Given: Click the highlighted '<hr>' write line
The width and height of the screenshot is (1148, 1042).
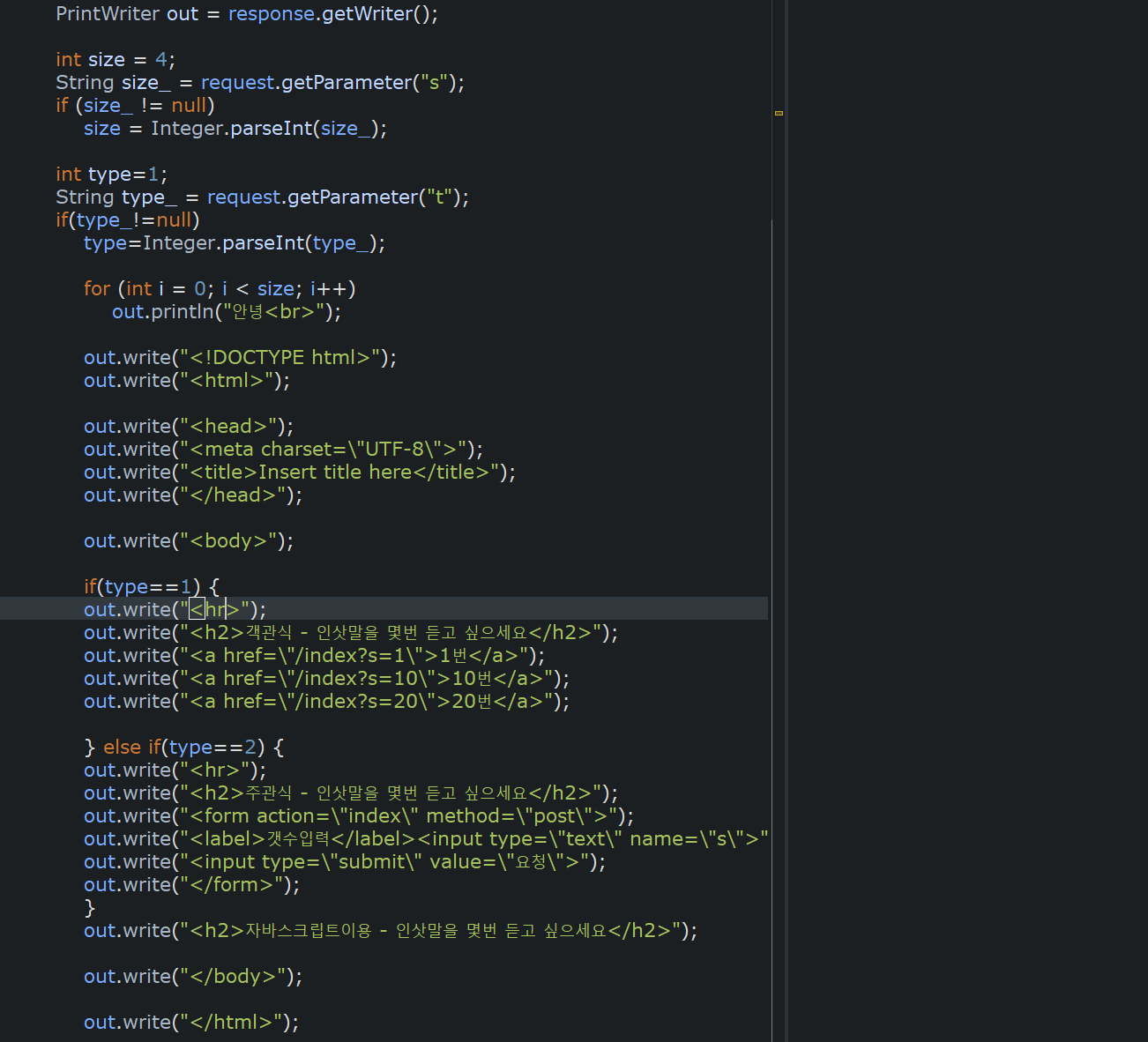Looking at the screenshot, I should [175, 610].
